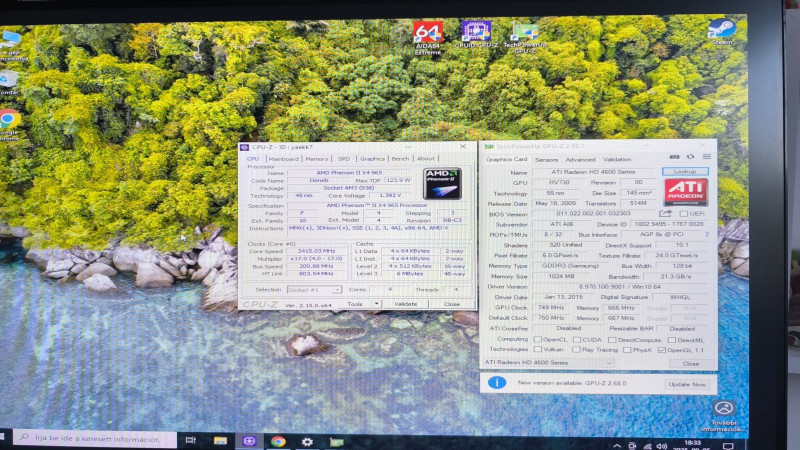Screen dimensions: 800x450
Task: Click the Close button in GPU-Z
Action: [x=691, y=364]
